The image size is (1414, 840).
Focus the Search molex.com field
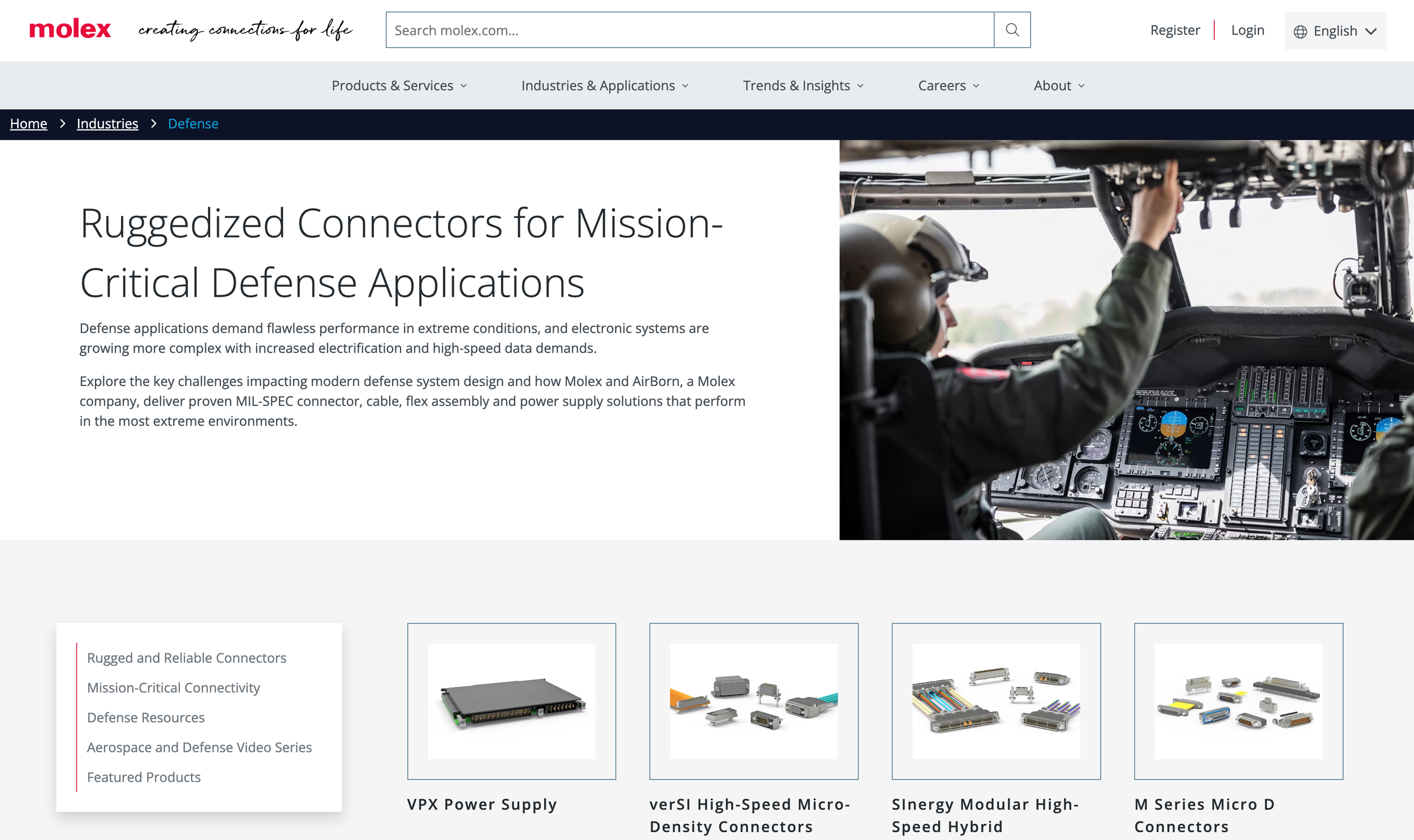tap(689, 30)
